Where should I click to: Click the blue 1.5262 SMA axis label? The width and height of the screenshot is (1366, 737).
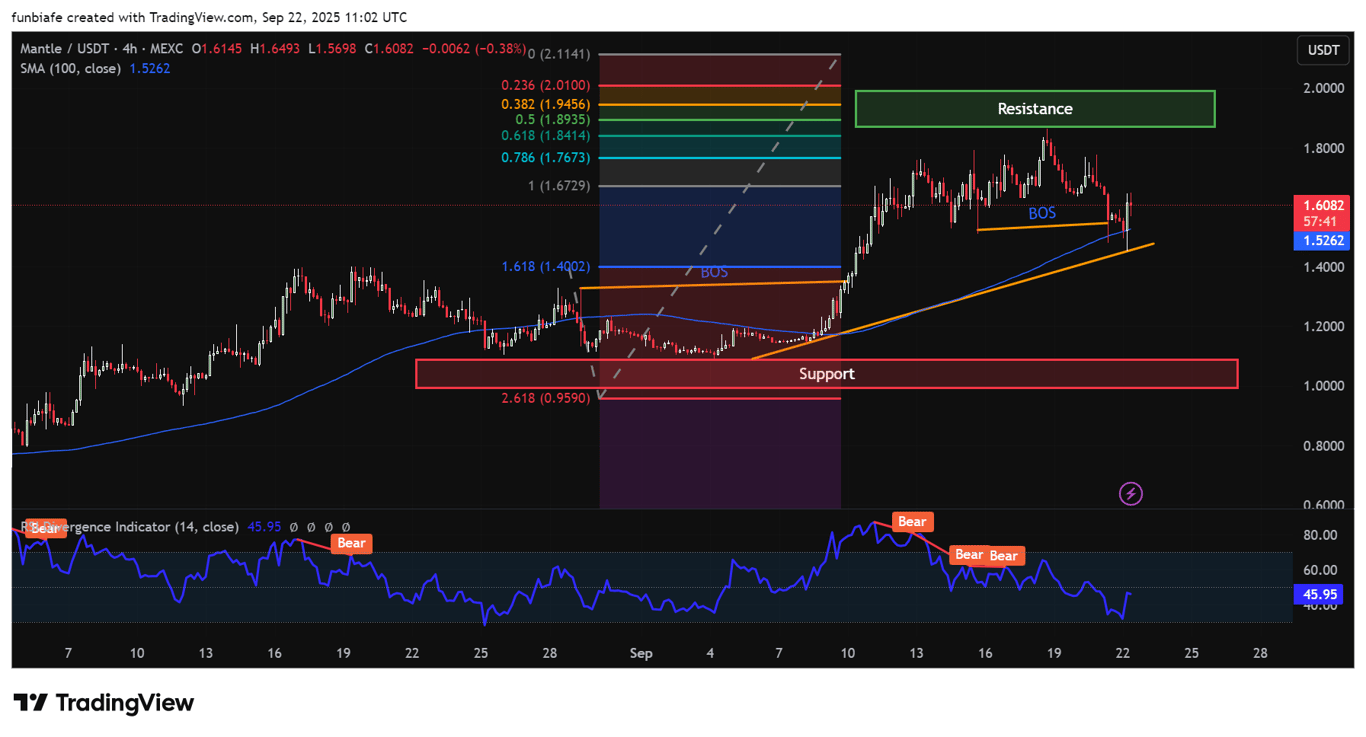(1322, 241)
